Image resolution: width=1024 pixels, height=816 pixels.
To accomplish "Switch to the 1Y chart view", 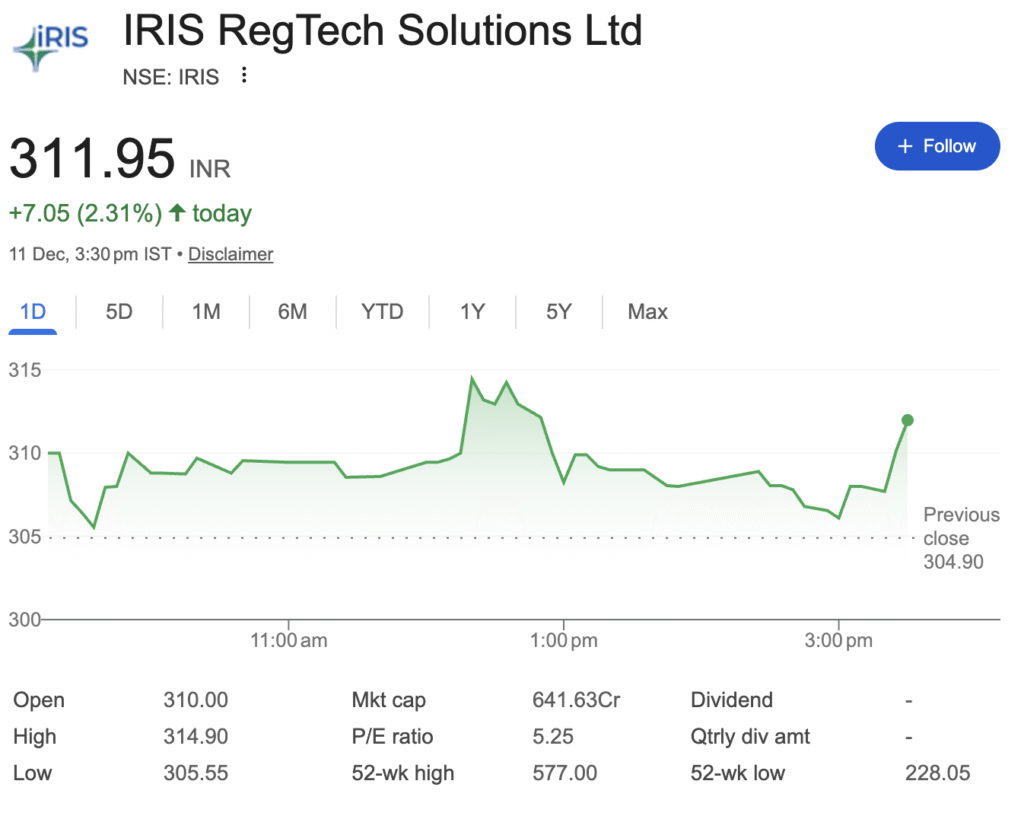I will click(x=472, y=312).
